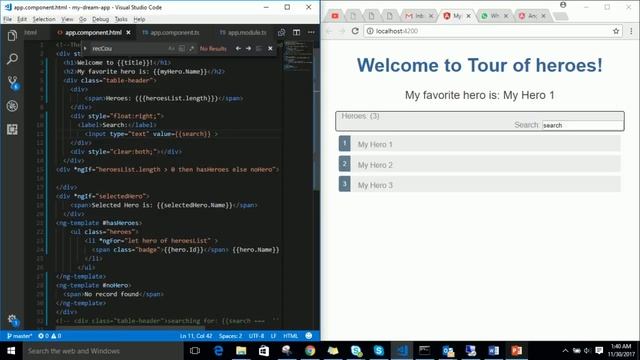Image resolution: width=640 pixels, height=360 pixels.
Task: Open File Explorer from the taskbar
Action: pyautogui.click(x=241, y=351)
